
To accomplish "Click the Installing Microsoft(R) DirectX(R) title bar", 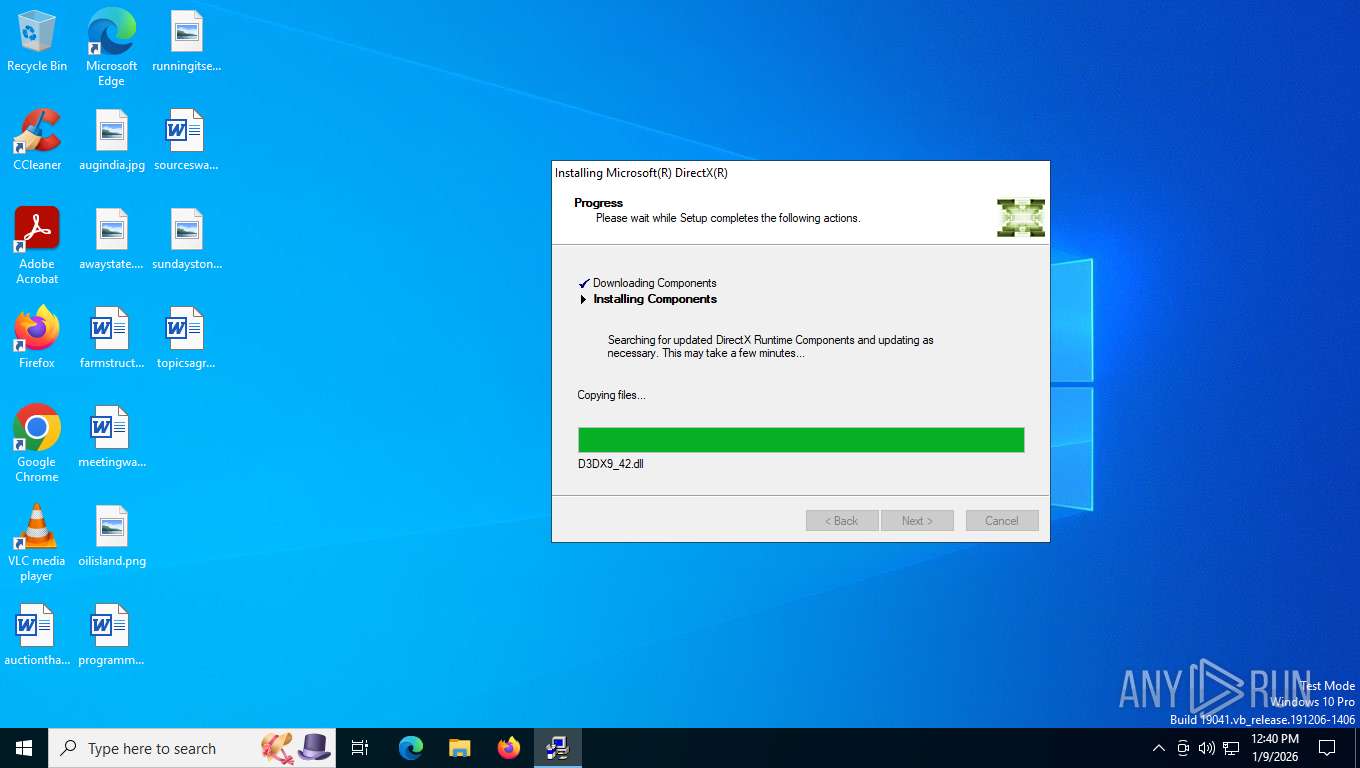I will 800,173.
